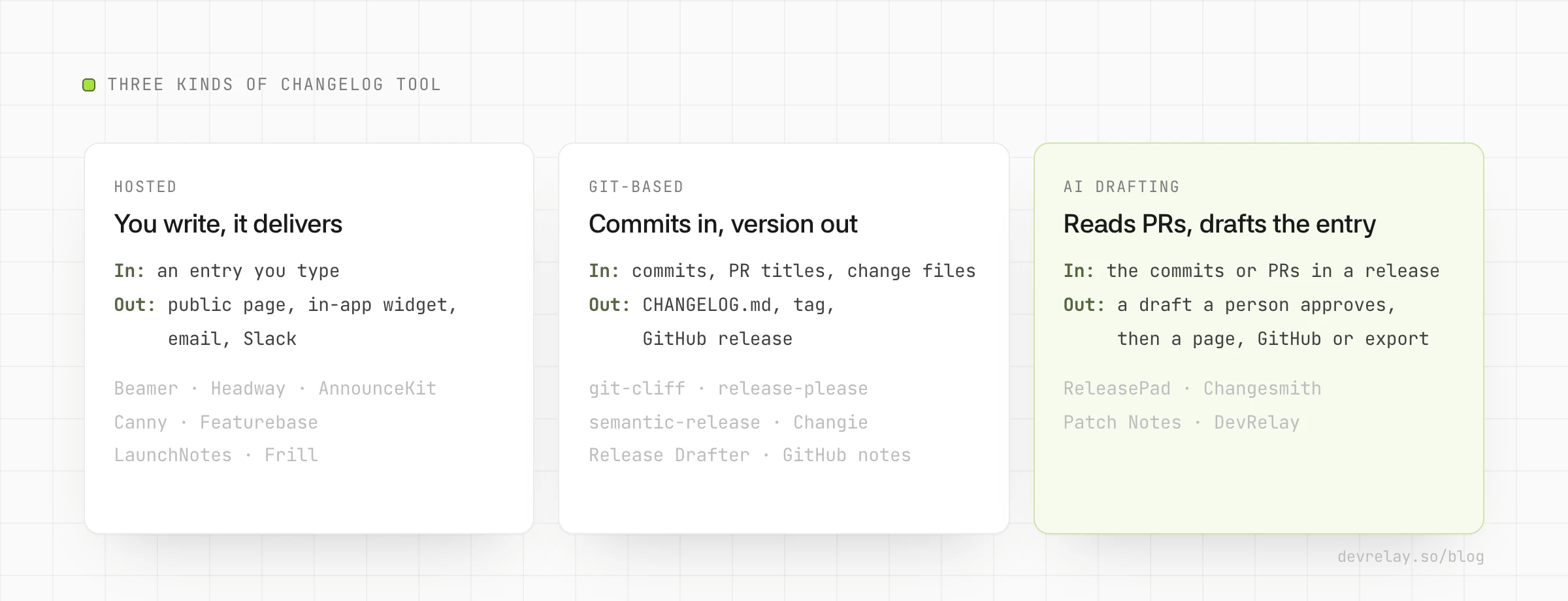Click the title "Commits in, version out"

pyautogui.click(x=723, y=224)
